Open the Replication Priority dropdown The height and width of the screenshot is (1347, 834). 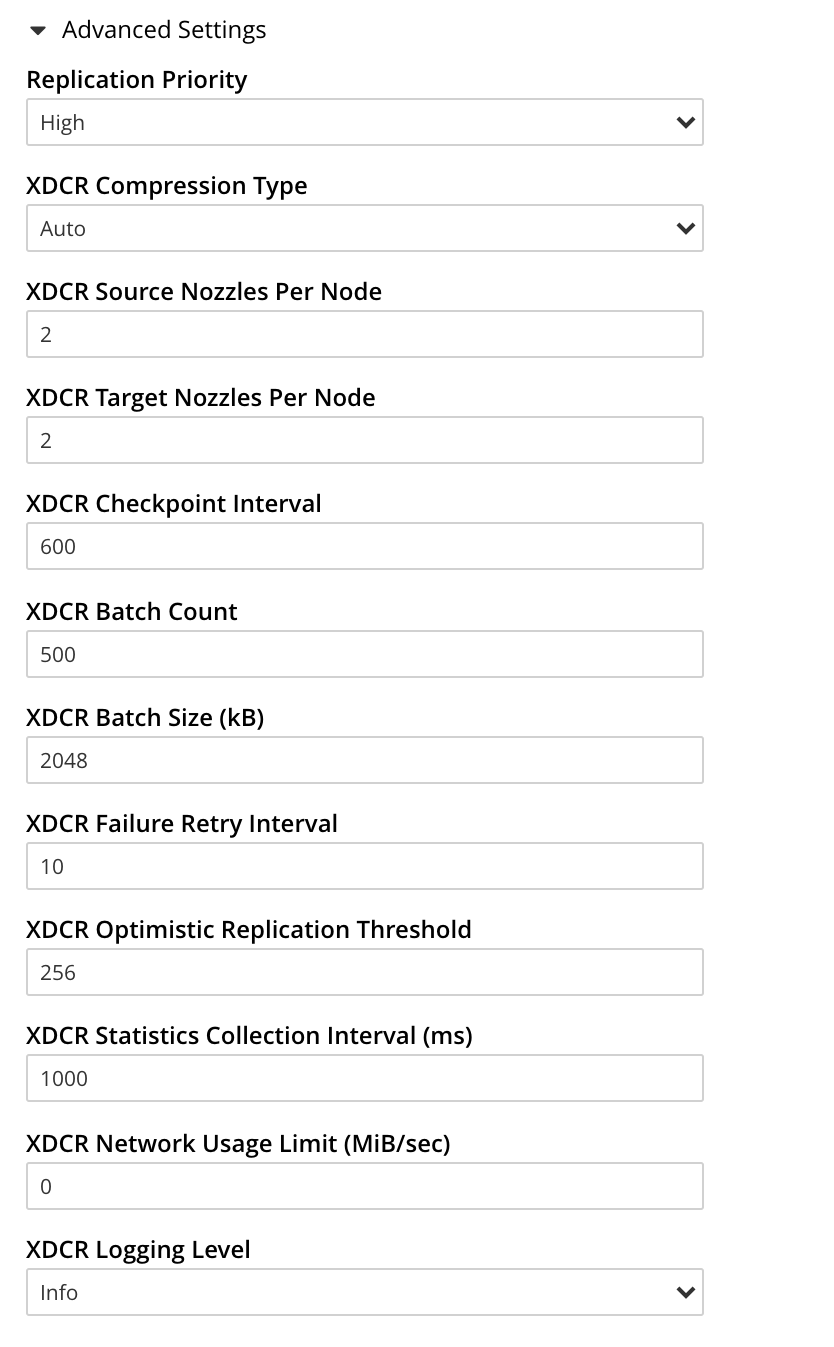coord(365,122)
